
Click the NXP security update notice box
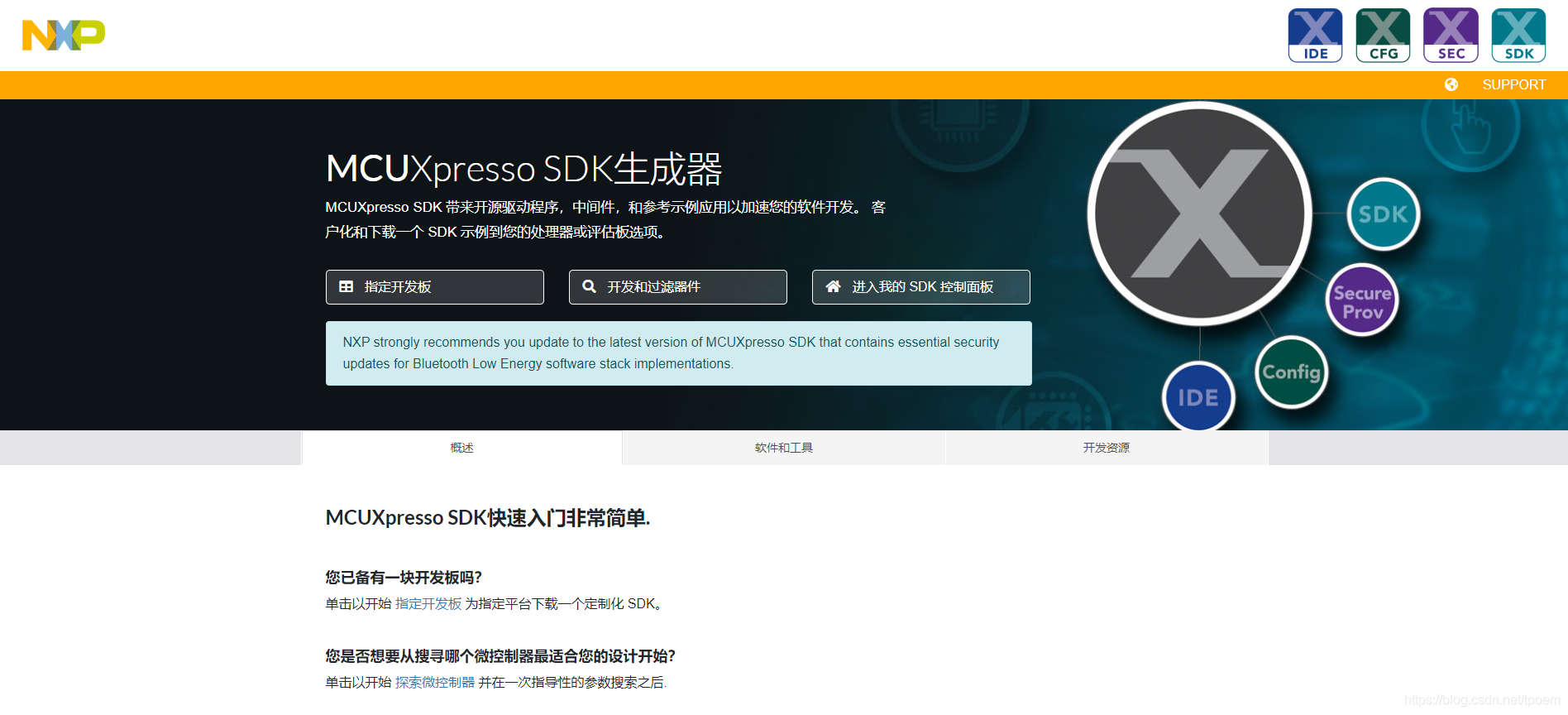[679, 353]
